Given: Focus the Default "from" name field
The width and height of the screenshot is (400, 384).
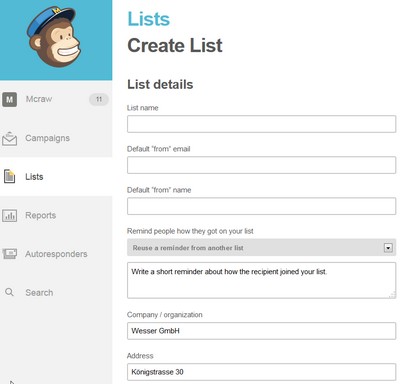Looking at the screenshot, I should pyautogui.click(x=261, y=206).
